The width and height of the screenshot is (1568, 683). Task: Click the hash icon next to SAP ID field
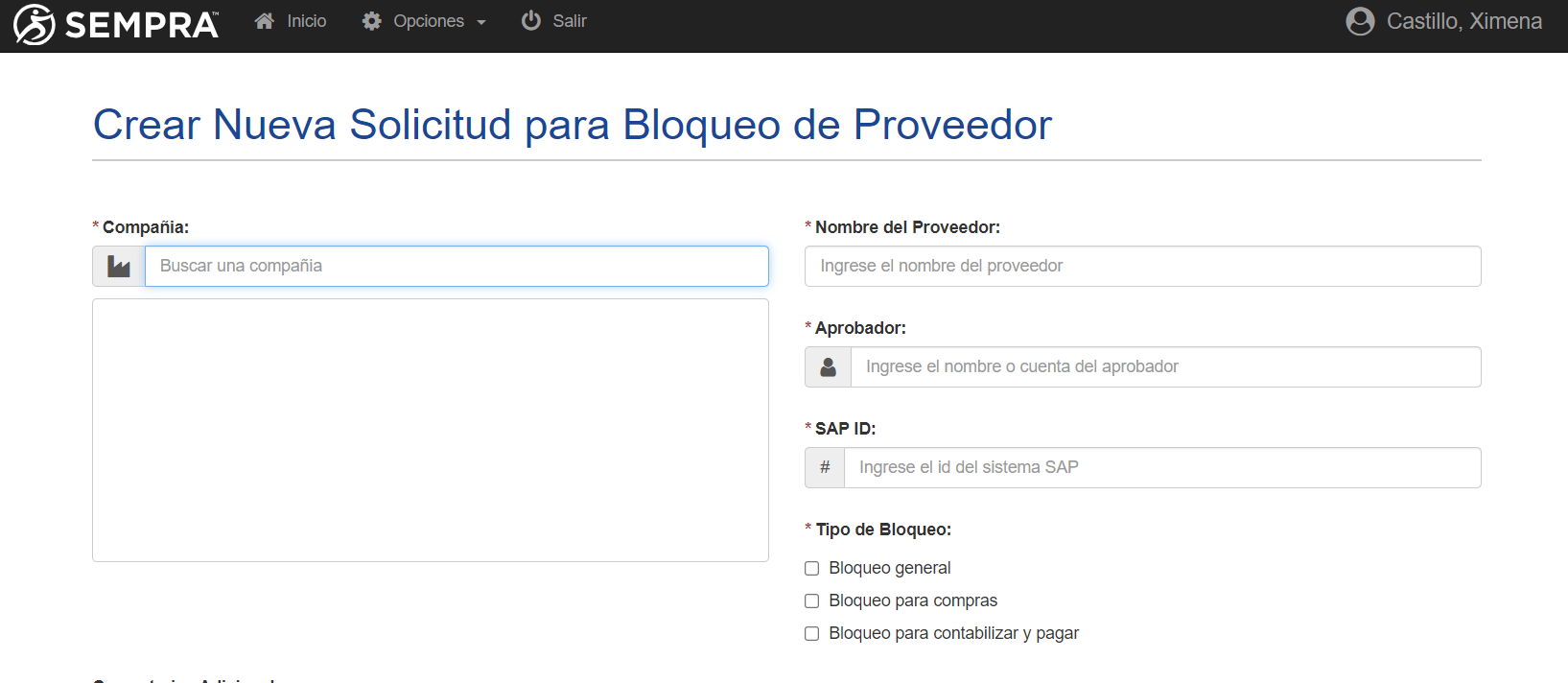[825, 468]
